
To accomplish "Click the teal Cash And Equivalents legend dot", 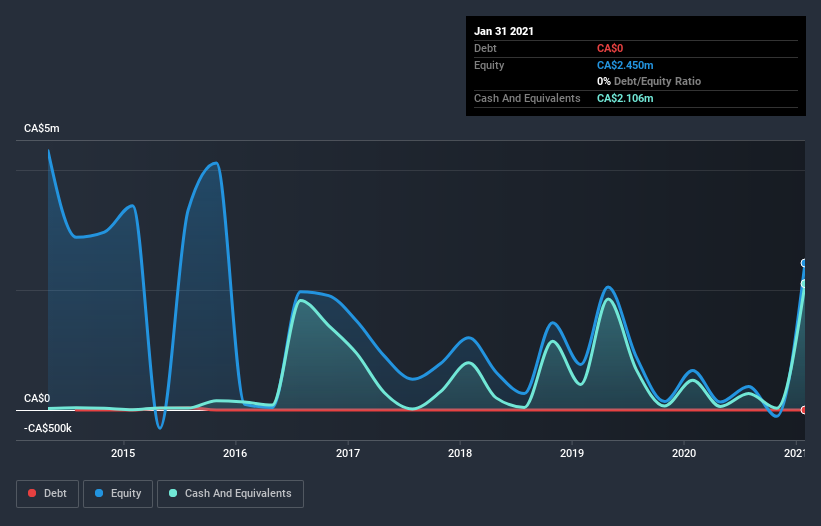I will tap(173, 493).
